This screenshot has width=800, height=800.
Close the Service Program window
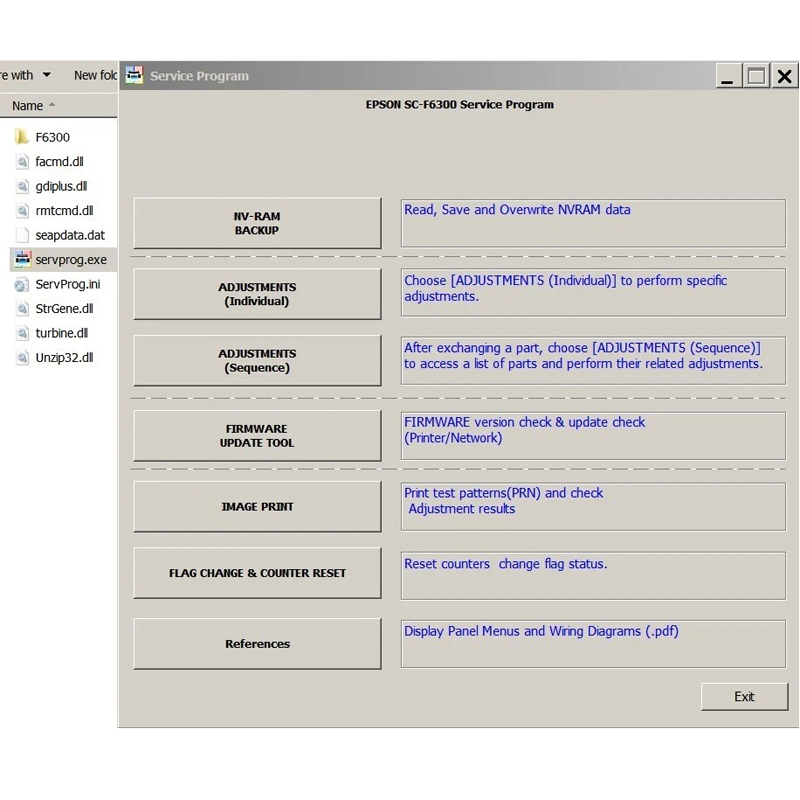pyautogui.click(x=785, y=76)
